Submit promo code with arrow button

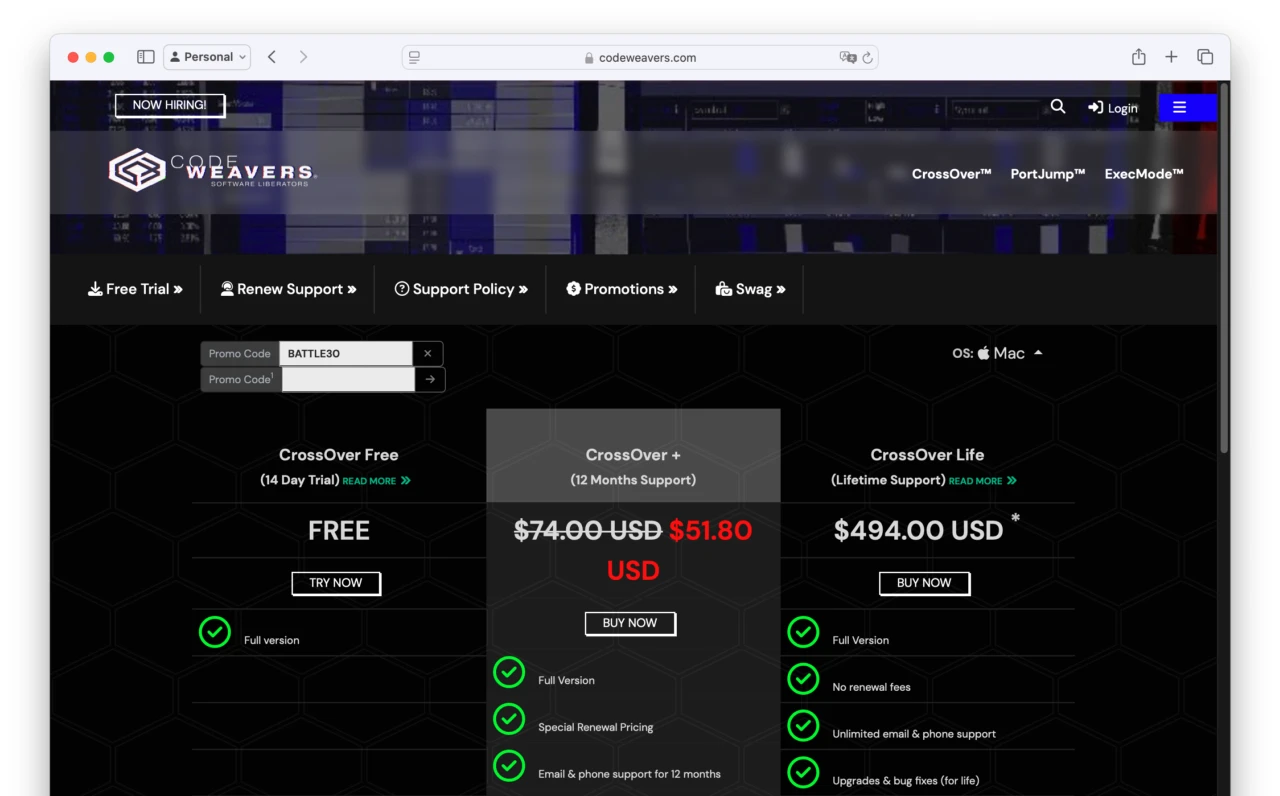(430, 379)
